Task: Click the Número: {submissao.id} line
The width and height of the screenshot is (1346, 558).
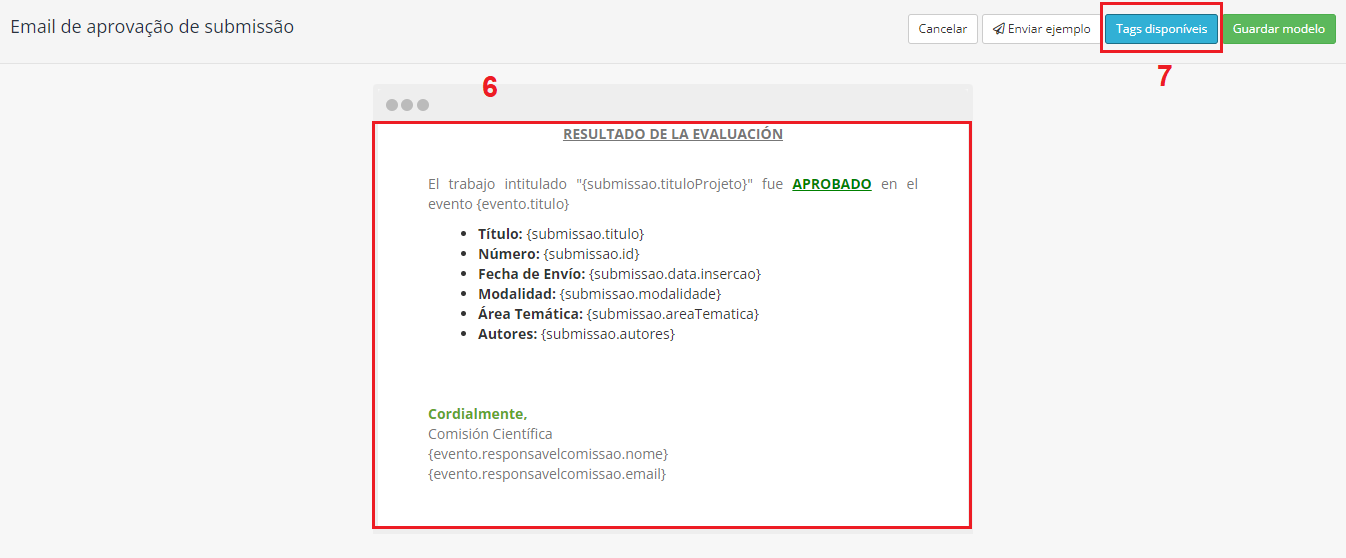Action: click(558, 254)
